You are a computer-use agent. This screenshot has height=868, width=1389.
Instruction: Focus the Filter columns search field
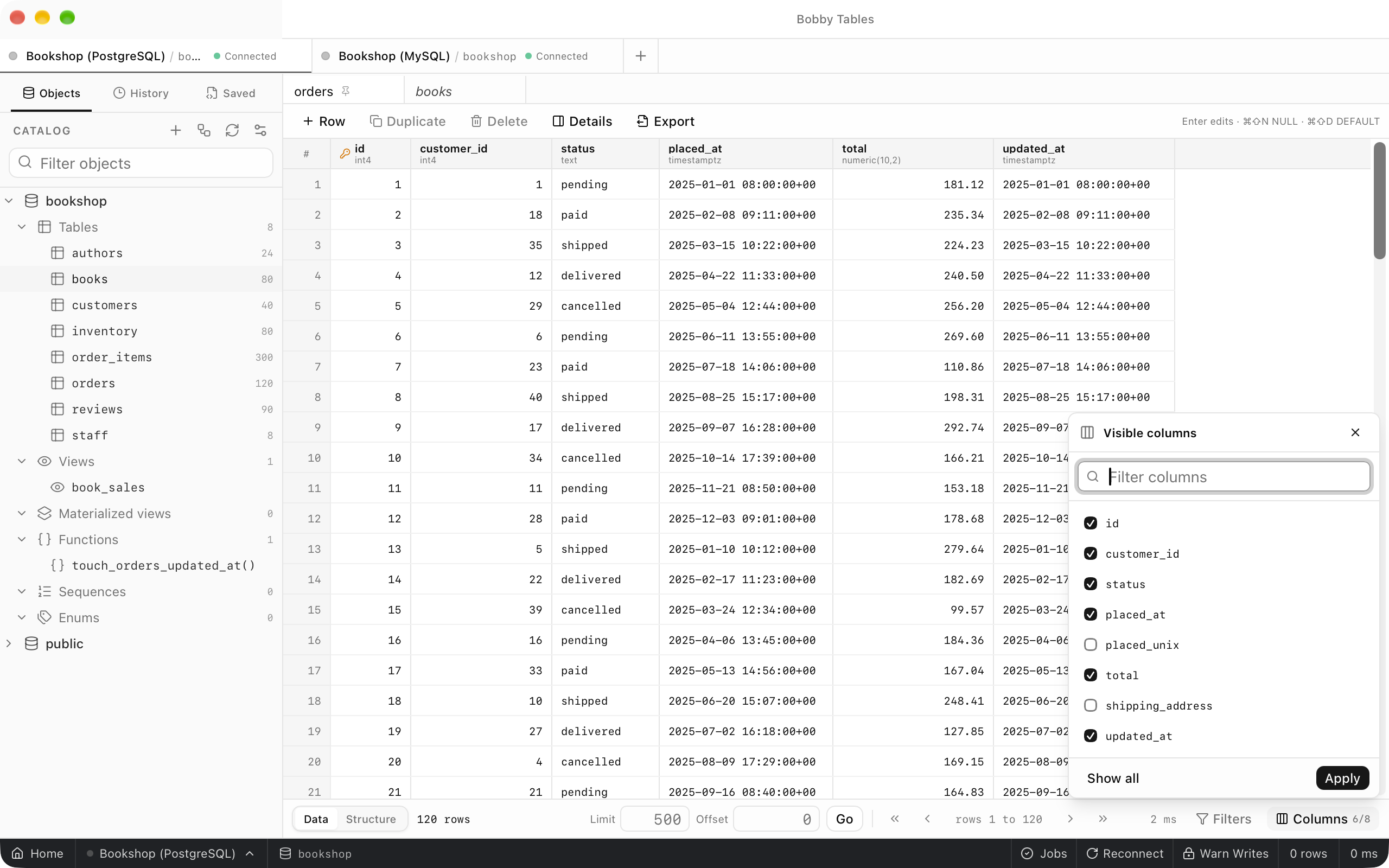[x=1224, y=476]
